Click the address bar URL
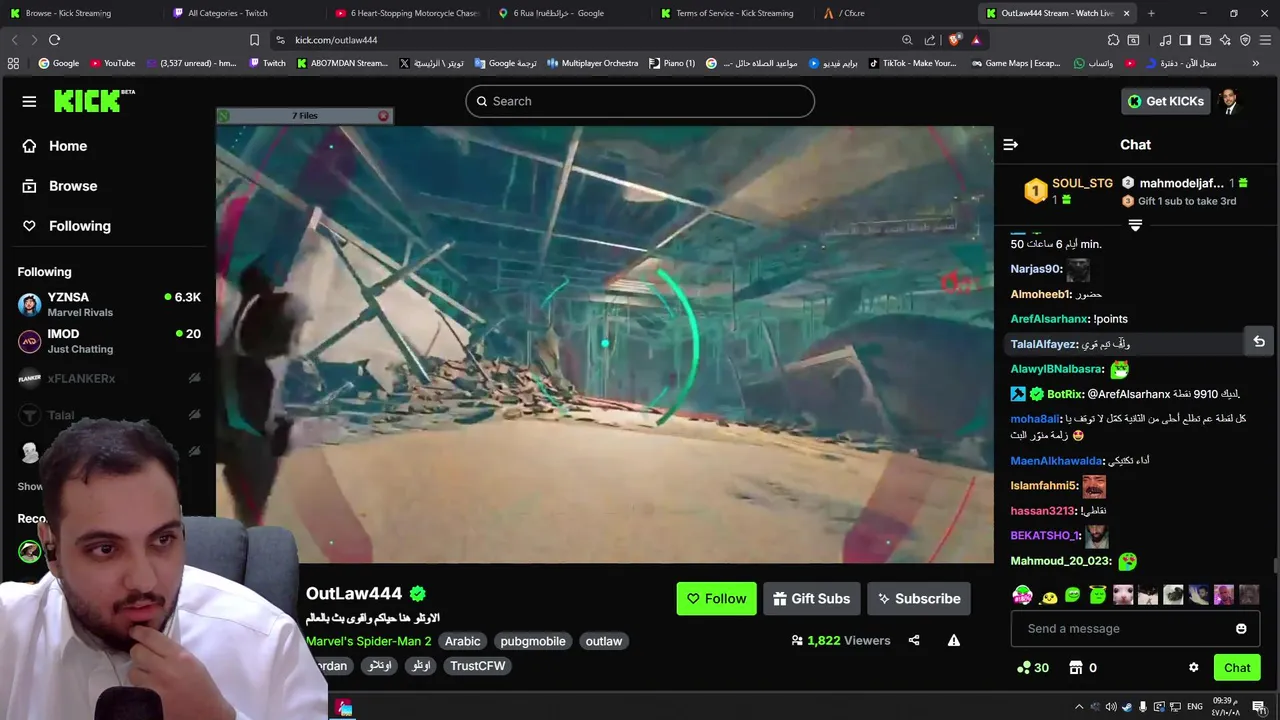 [336, 40]
